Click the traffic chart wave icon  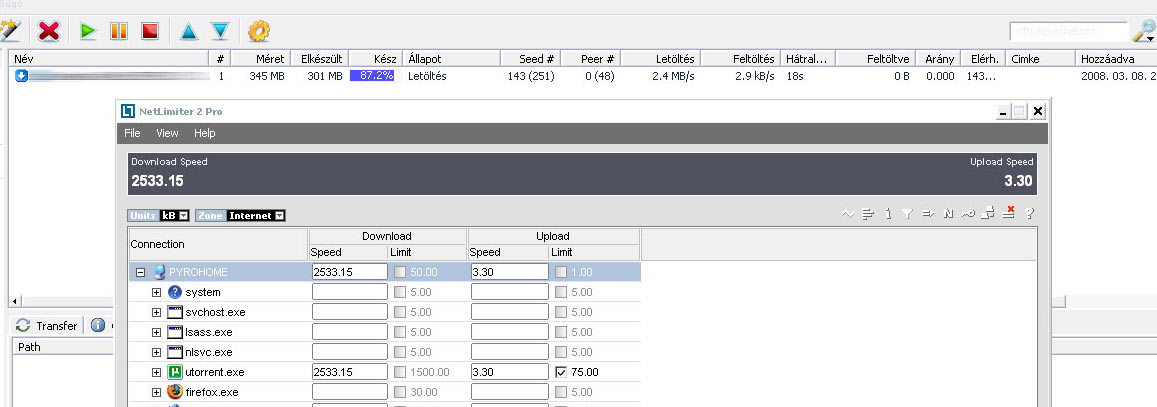848,213
